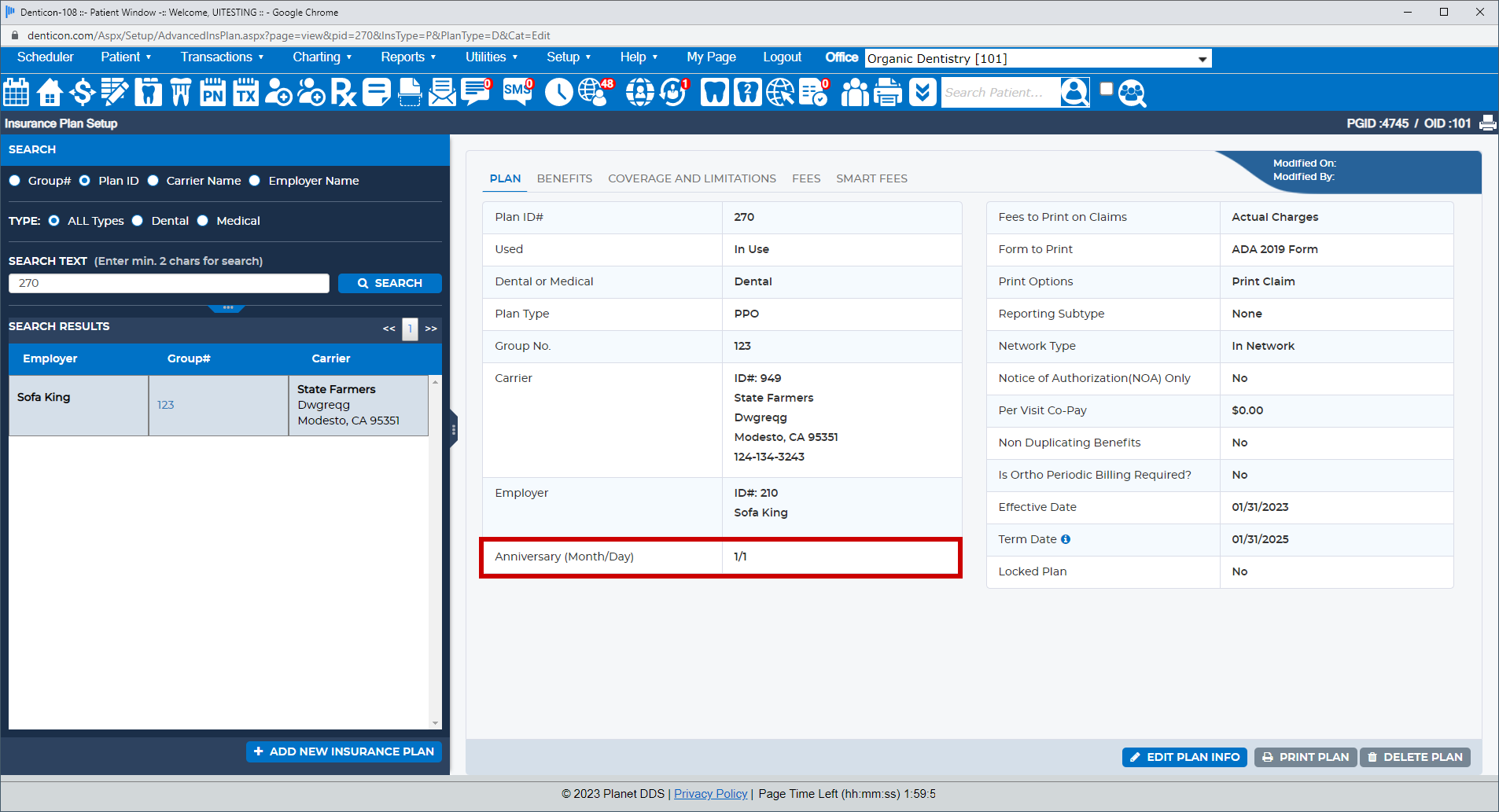The image size is (1499, 812).
Task: Click ADD NEW INSURANCE PLAN button
Action: coord(344,751)
